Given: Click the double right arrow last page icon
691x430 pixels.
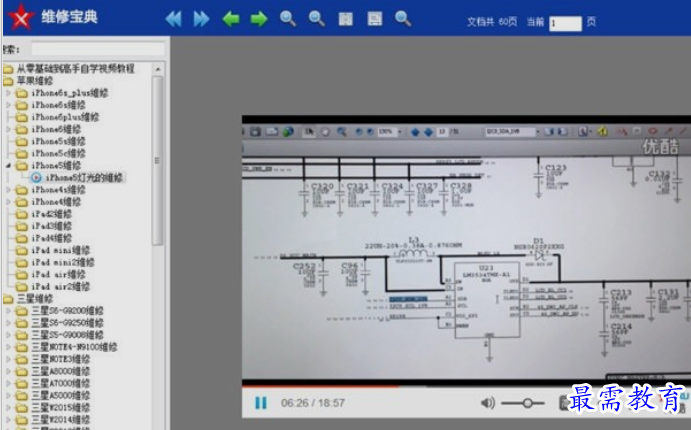Looking at the screenshot, I should (x=201, y=19).
